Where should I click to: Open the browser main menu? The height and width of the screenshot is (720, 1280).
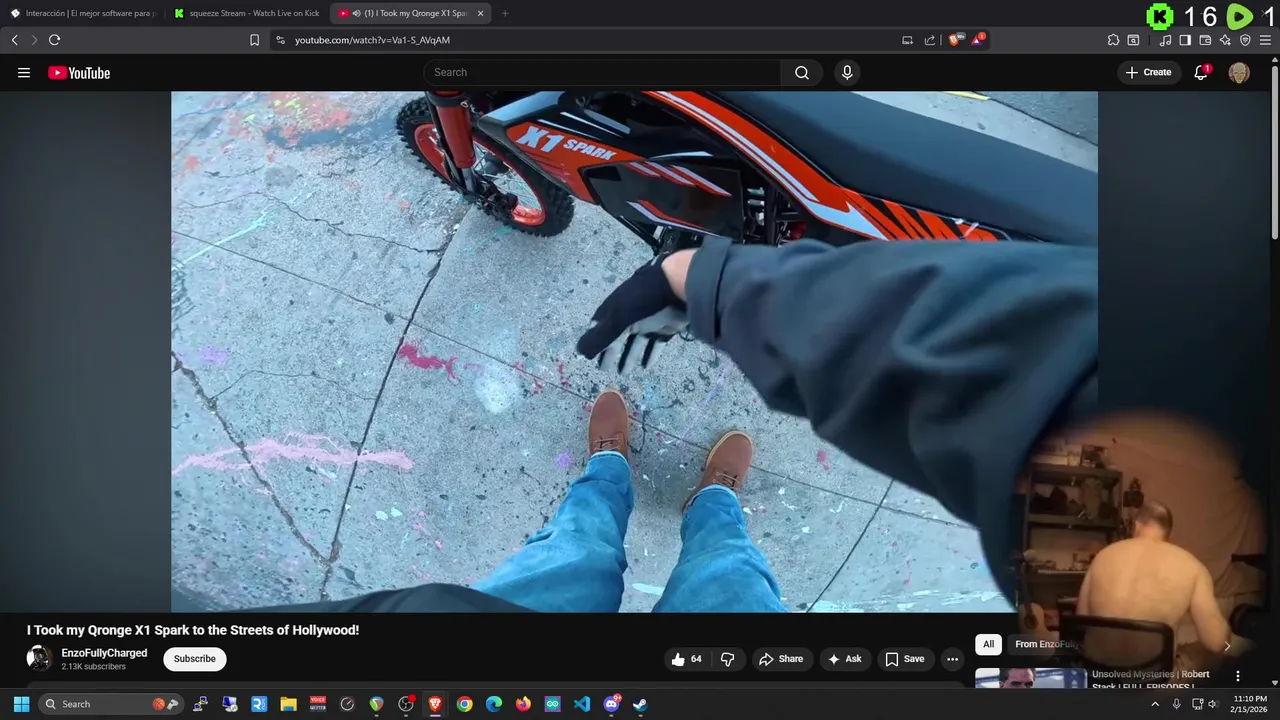[1265, 40]
